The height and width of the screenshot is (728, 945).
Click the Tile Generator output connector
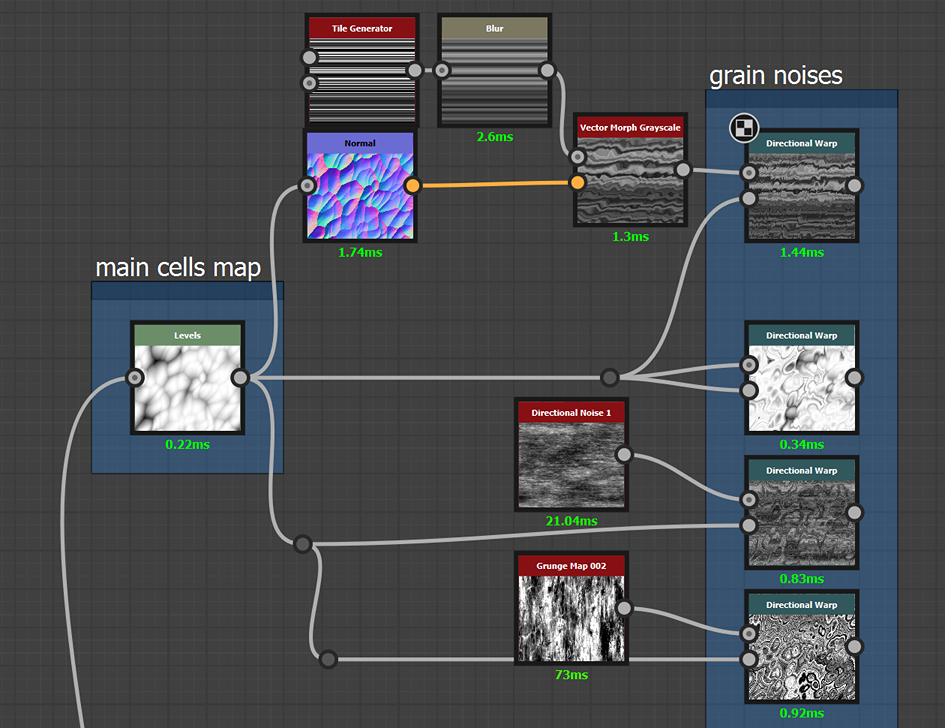[x=415, y=70]
